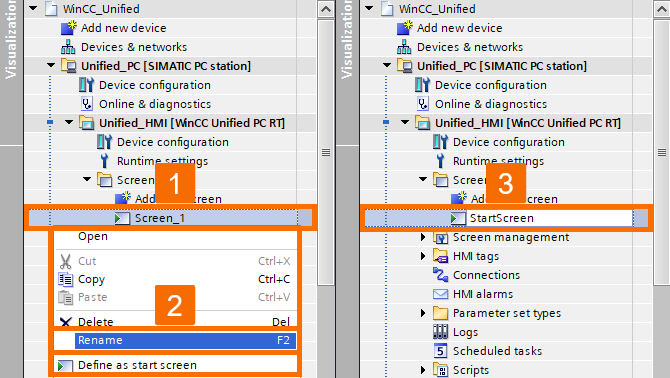Collapse WinCC_Unified project in right tree
This screenshot has height=378, width=670.
pos(369,9)
